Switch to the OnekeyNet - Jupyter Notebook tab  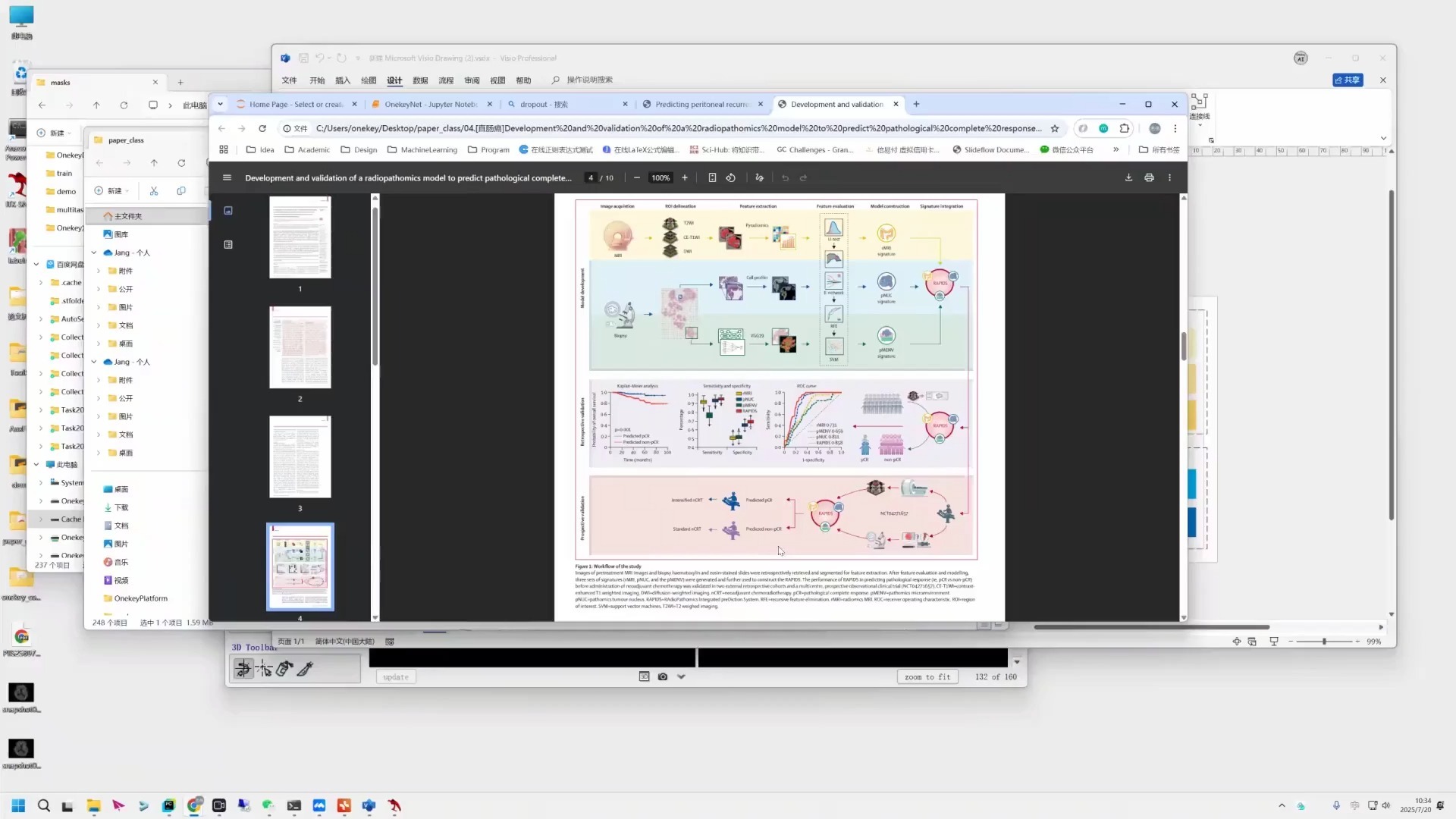(x=431, y=104)
